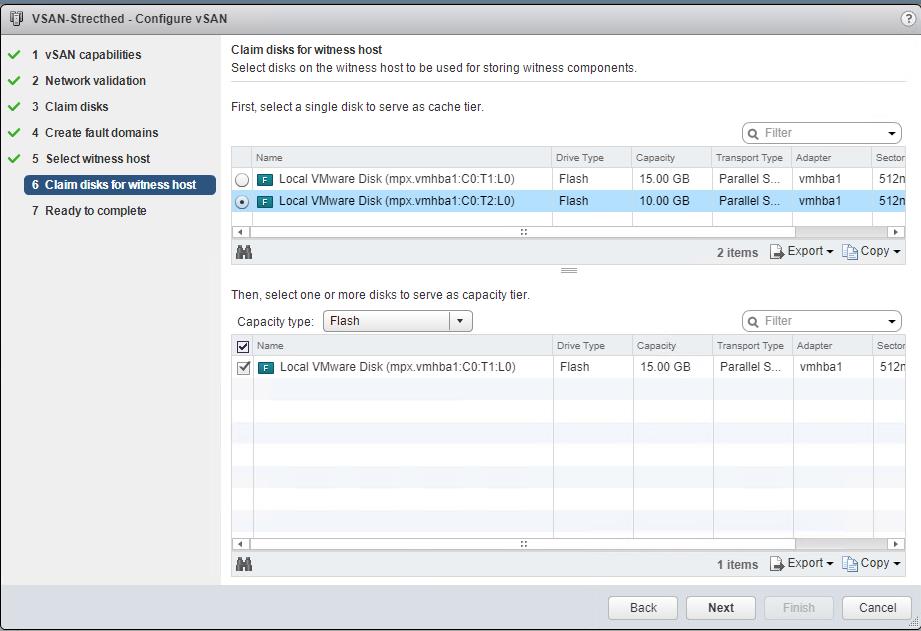Sort capacity tier table by Adapter column
Screen dimensions: 921x631
click(x=833, y=345)
